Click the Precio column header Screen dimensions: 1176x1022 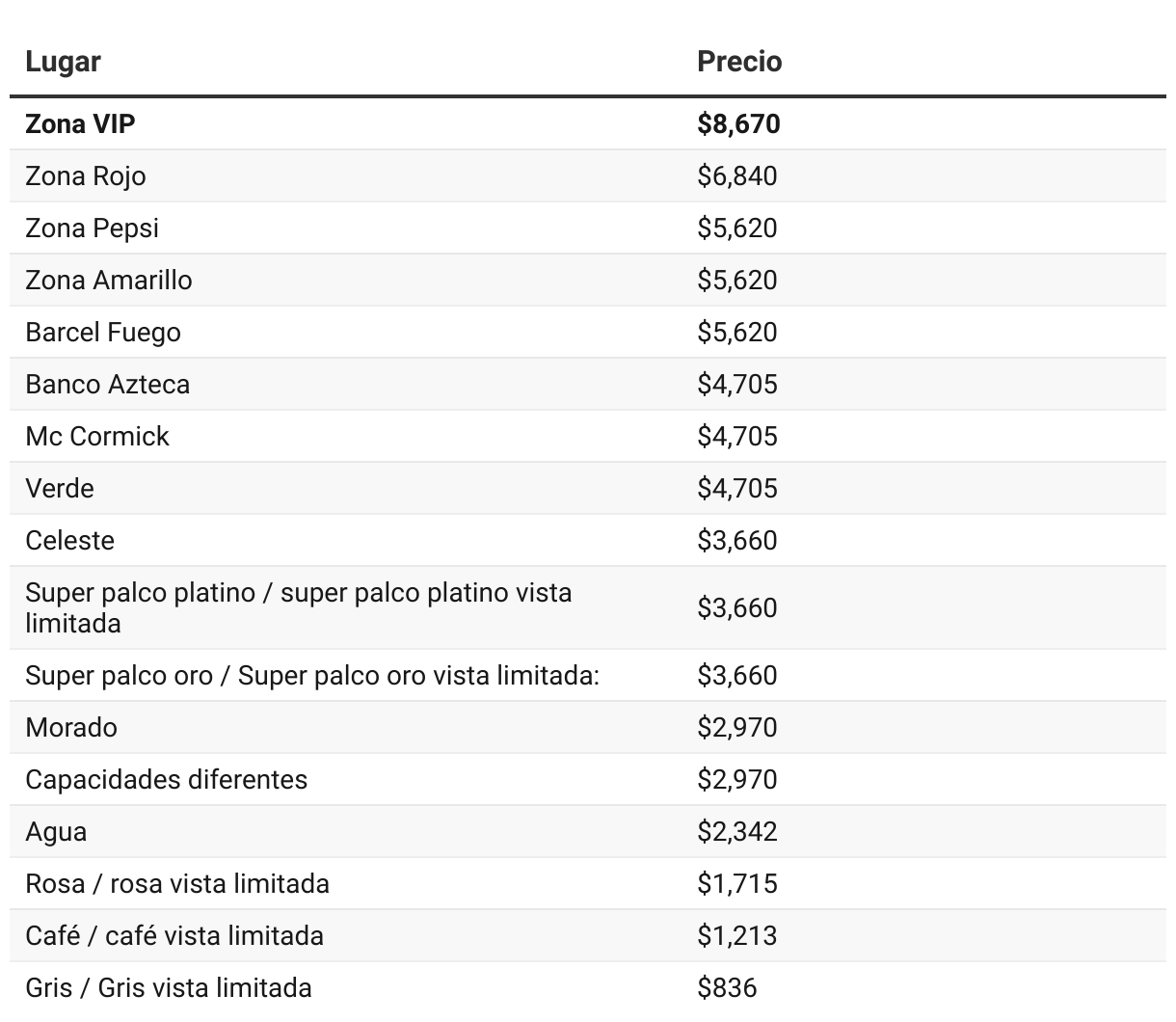pos(739,62)
